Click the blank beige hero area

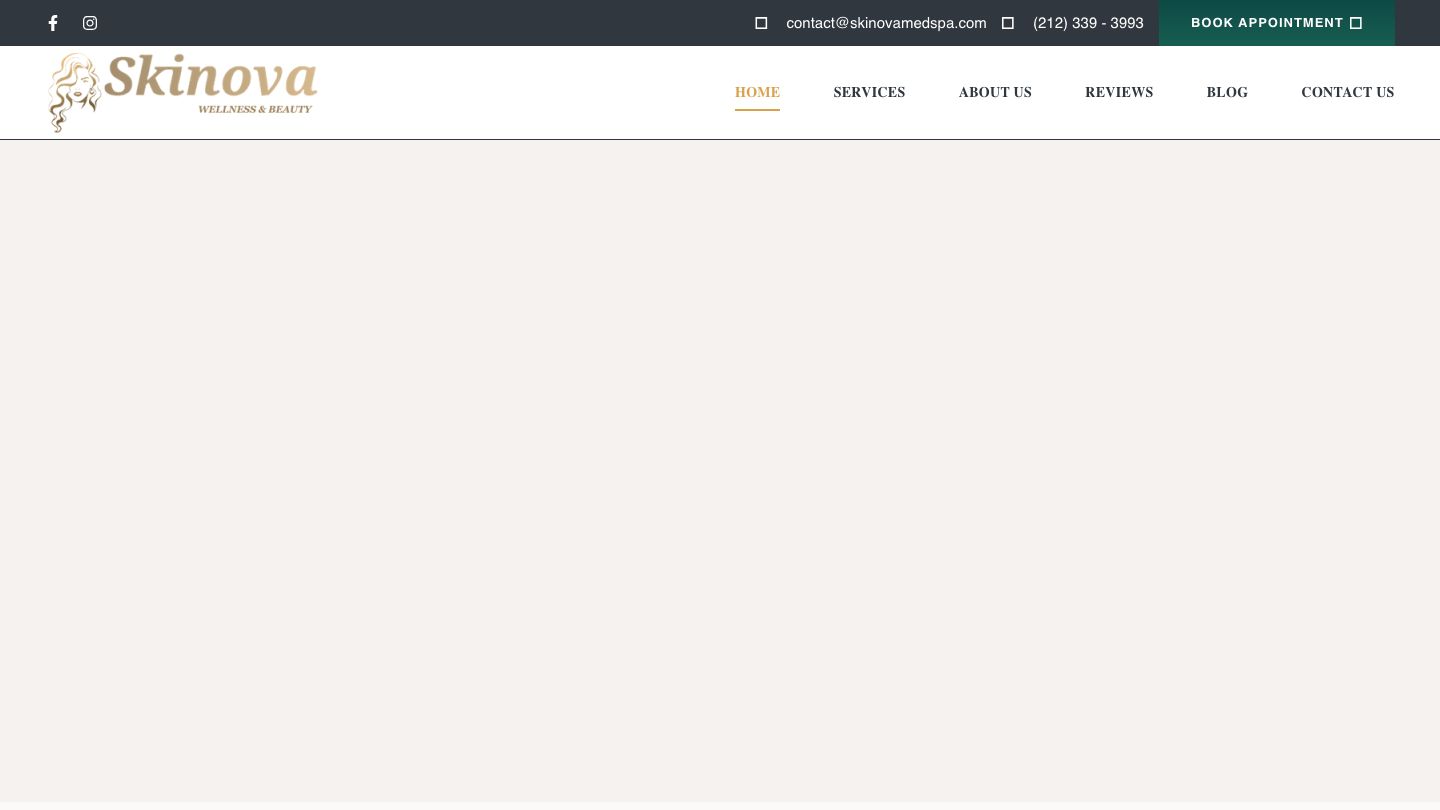coord(720,470)
